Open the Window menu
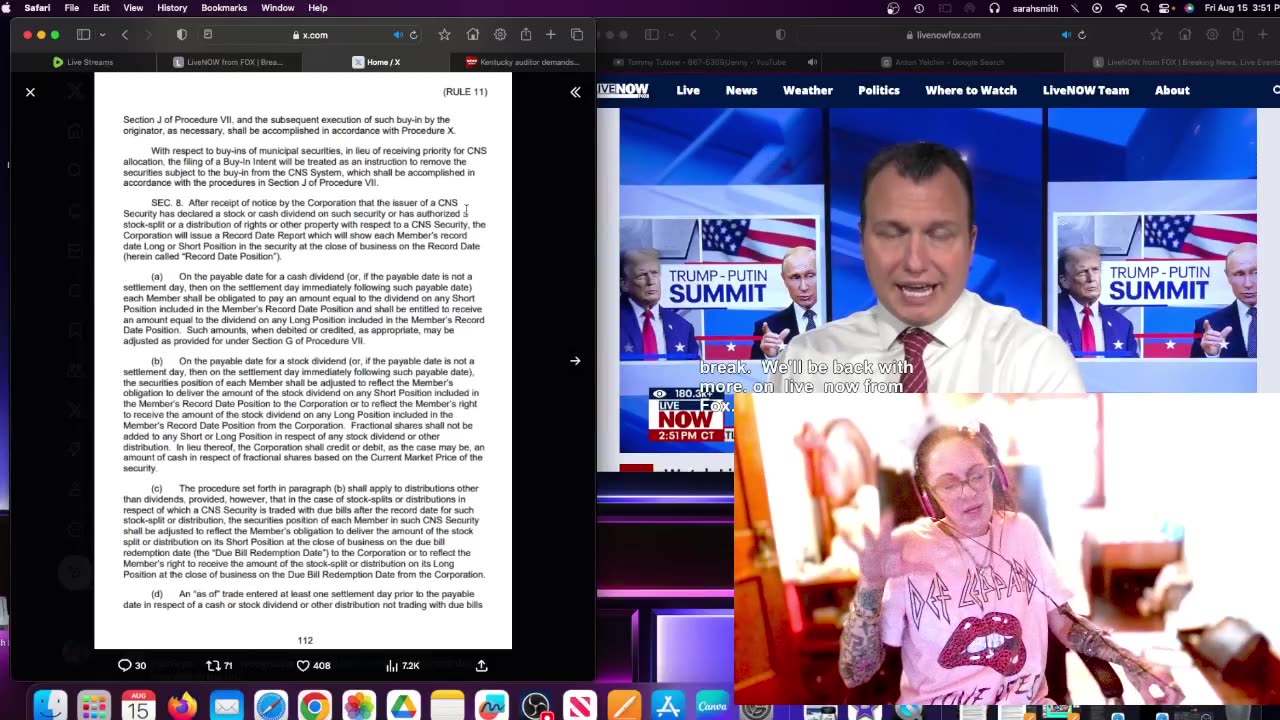 click(x=278, y=8)
